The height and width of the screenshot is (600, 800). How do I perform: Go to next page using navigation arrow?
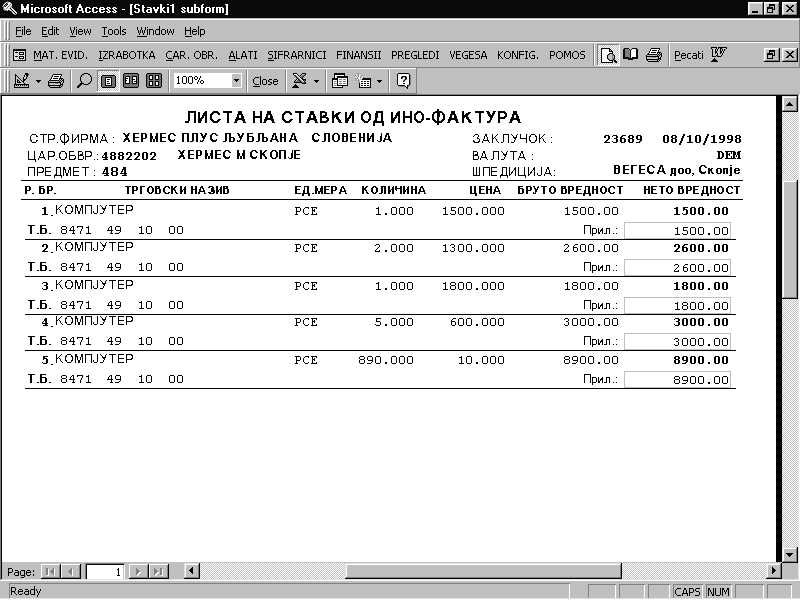tap(139, 572)
